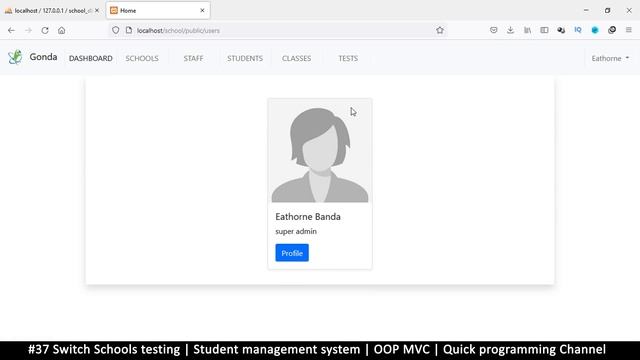This screenshot has height=360, width=640.
Task: Minimize the browser window
Action: [x=586, y=11]
